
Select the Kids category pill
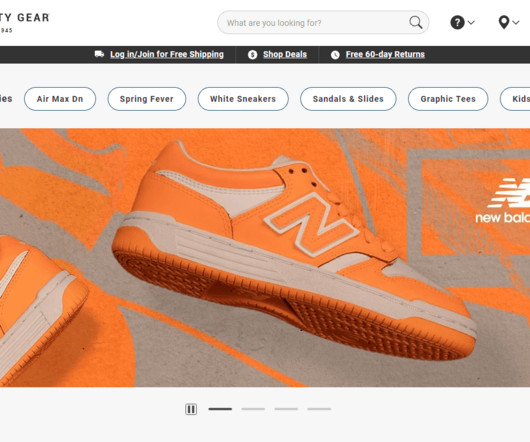point(515,99)
